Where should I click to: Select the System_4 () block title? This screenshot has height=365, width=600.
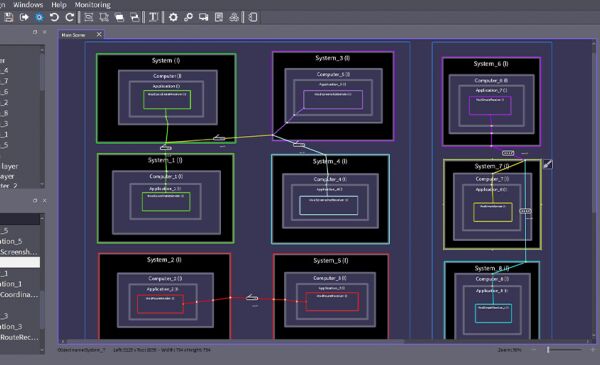click(x=330, y=161)
